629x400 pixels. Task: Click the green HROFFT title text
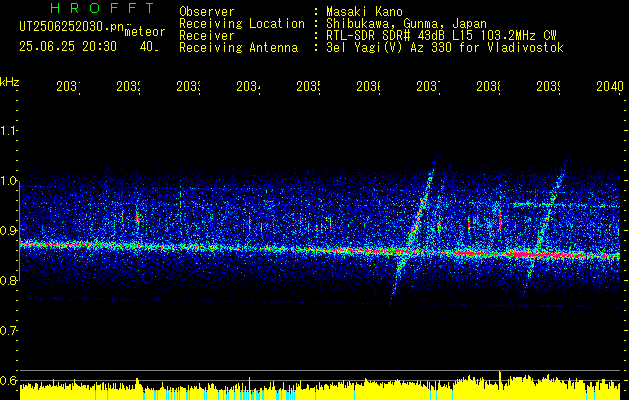pyautogui.click(x=102, y=8)
